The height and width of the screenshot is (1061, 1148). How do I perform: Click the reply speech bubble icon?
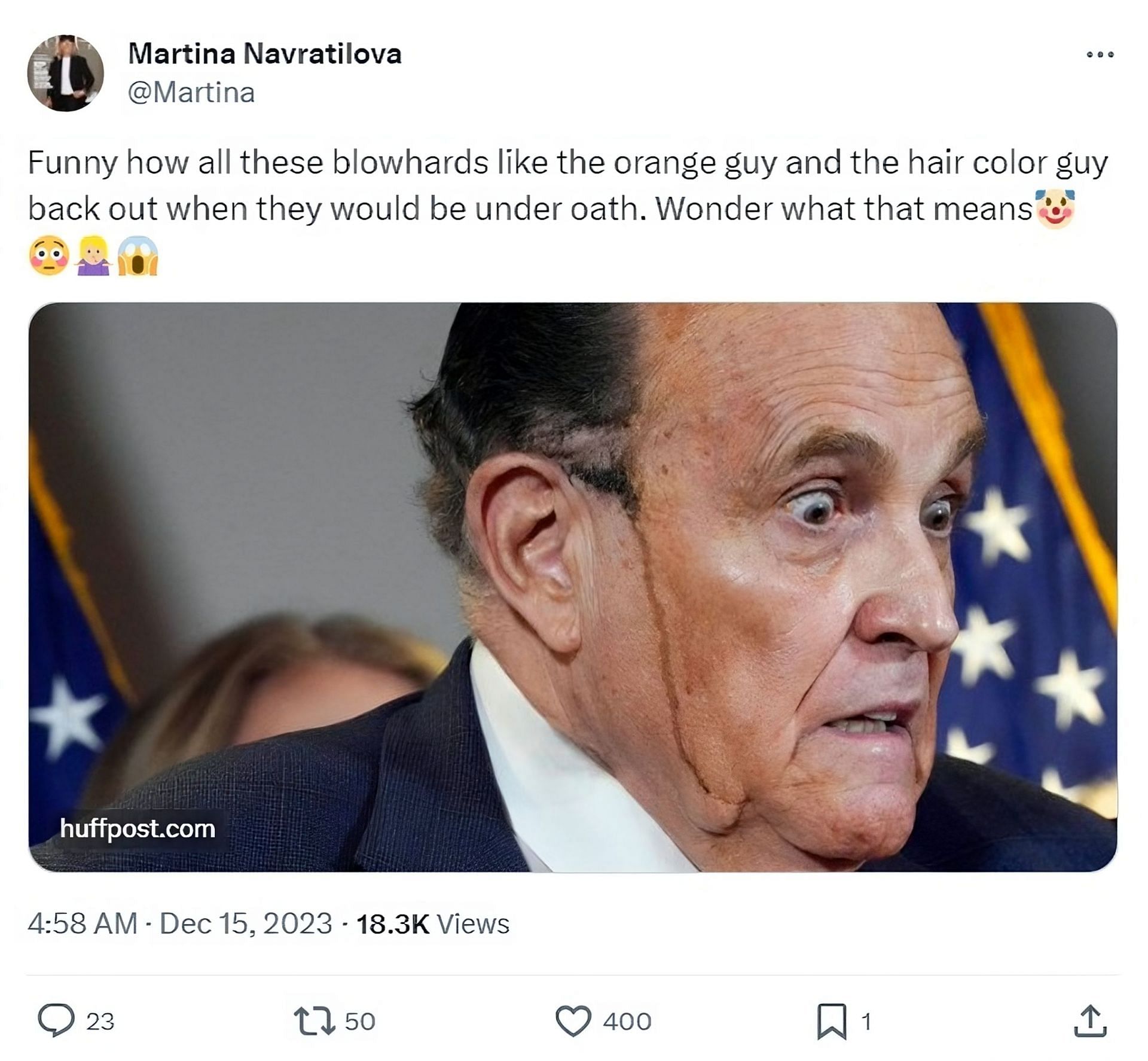click(x=56, y=1020)
